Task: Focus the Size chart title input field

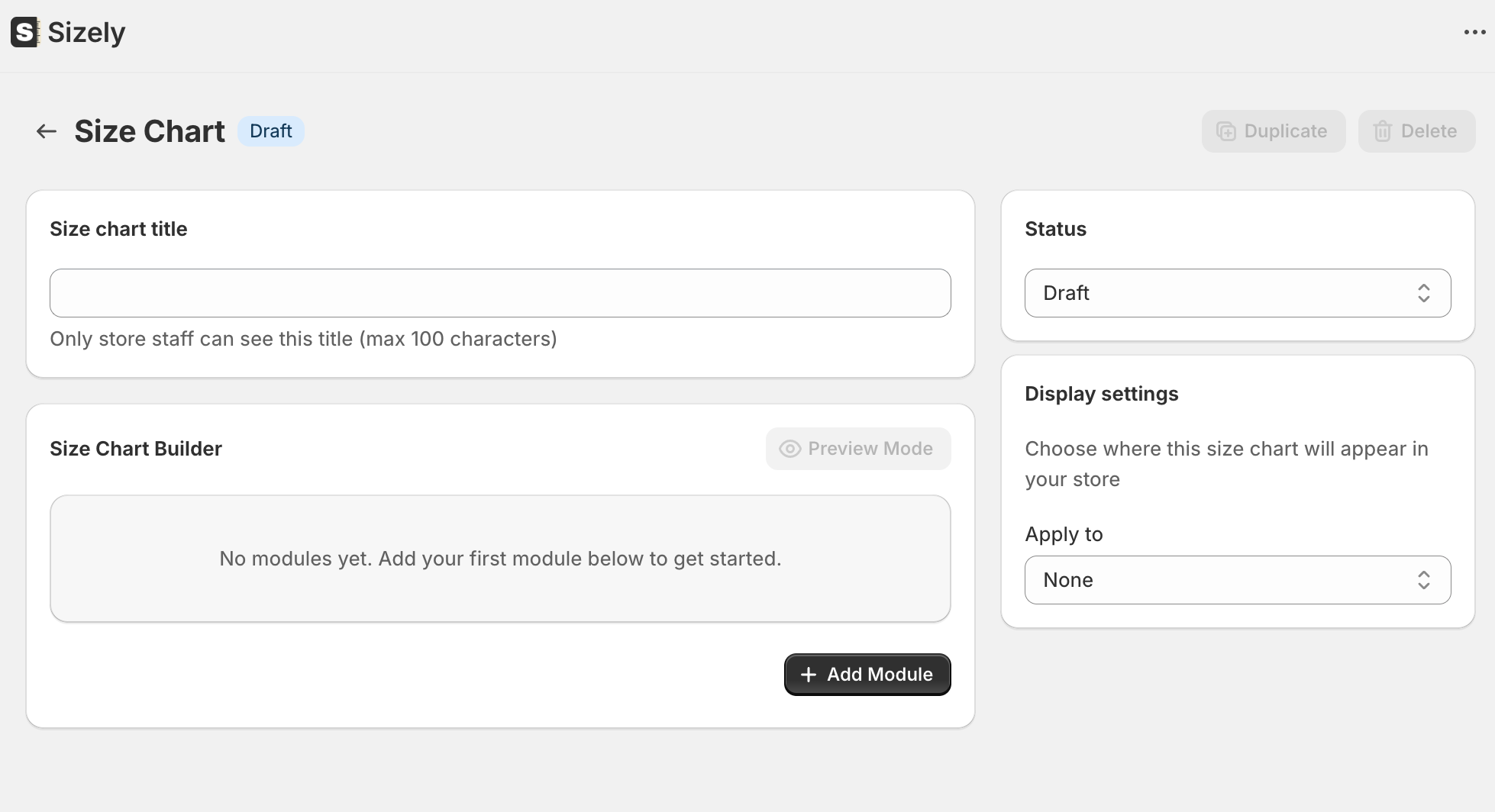Action: 500,293
